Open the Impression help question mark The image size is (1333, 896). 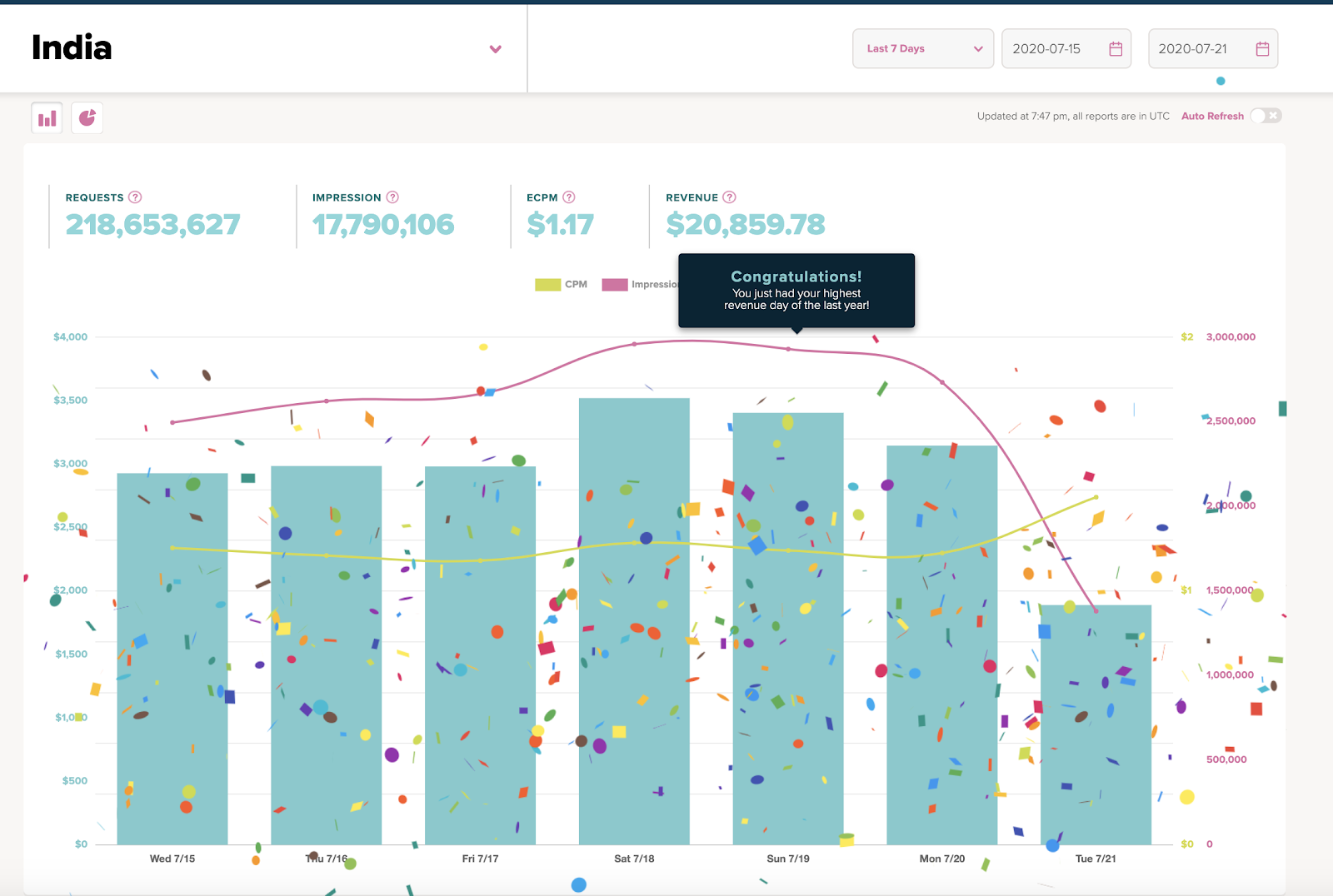[392, 197]
